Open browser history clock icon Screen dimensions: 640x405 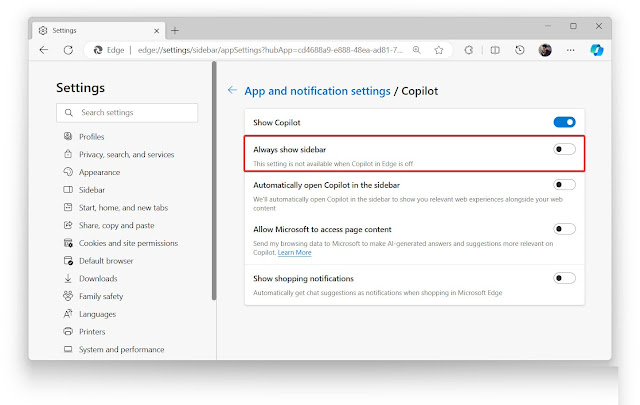tap(520, 50)
